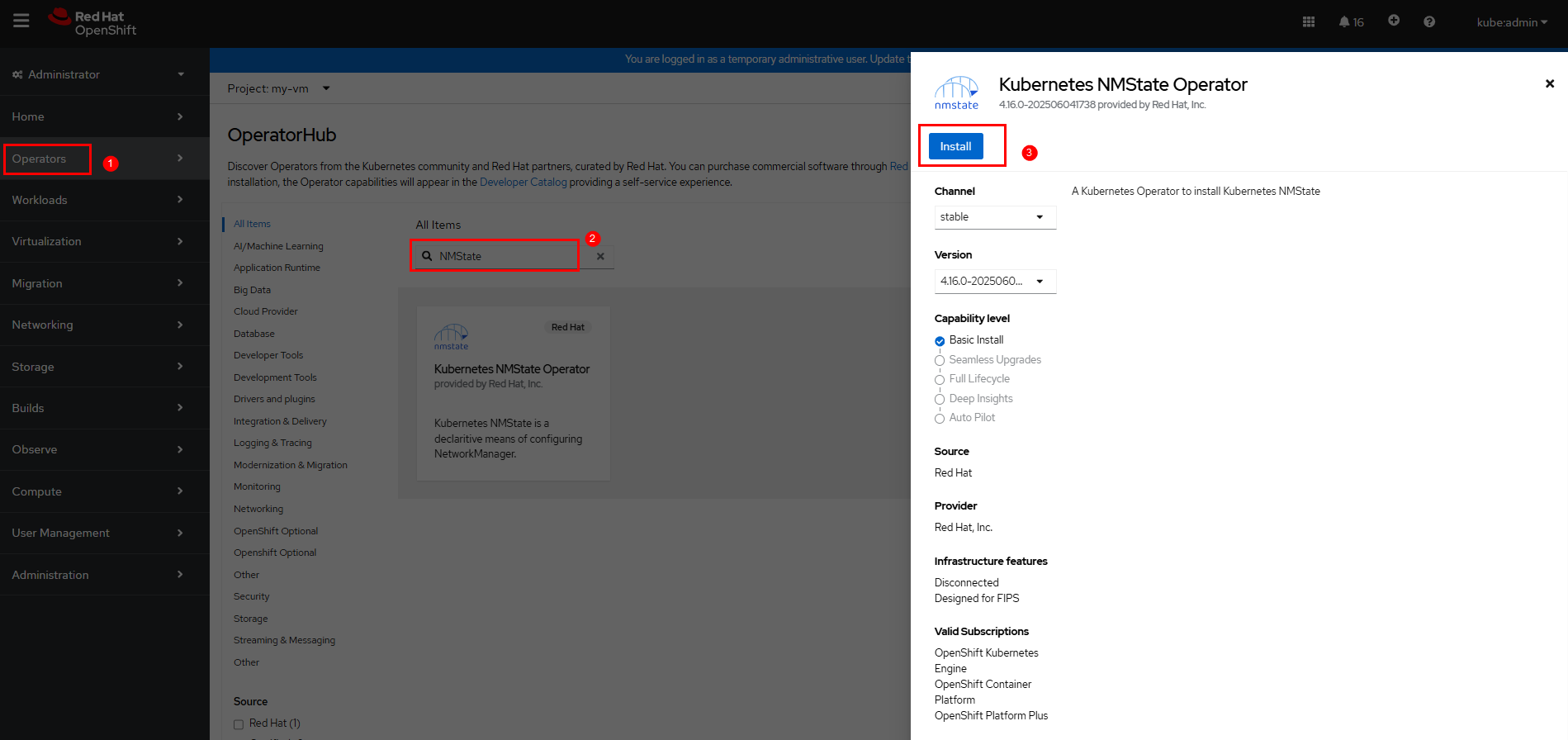Filter by Storage category in OperatorHub list

[x=250, y=619]
